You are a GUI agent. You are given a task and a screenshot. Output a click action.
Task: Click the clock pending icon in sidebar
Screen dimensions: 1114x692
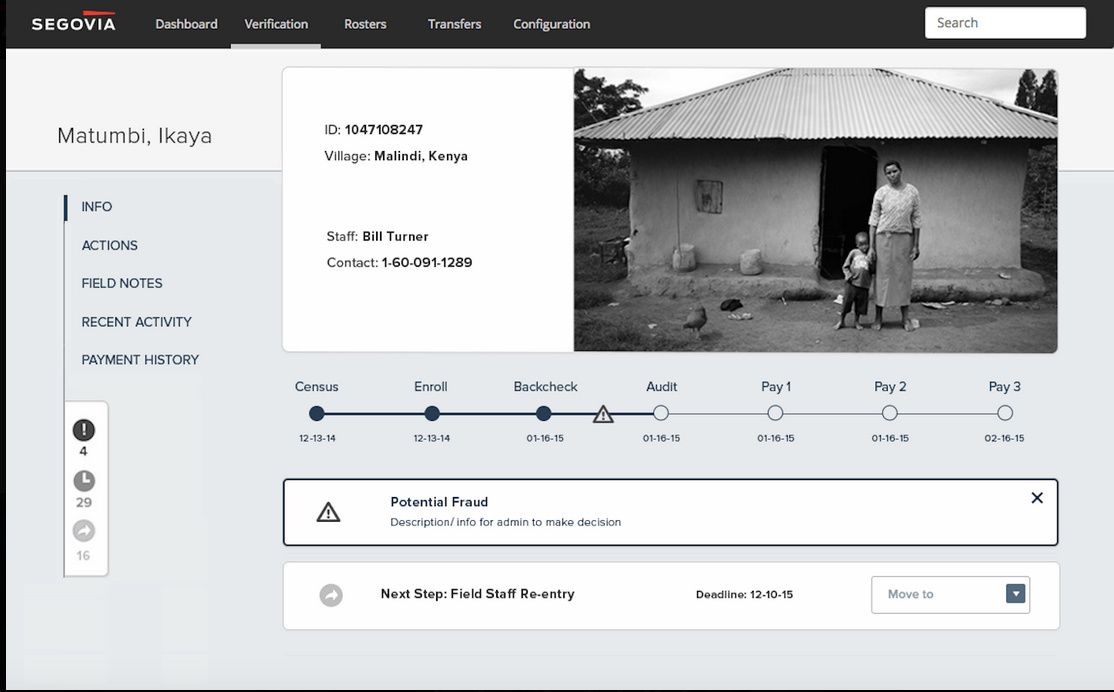(x=84, y=481)
